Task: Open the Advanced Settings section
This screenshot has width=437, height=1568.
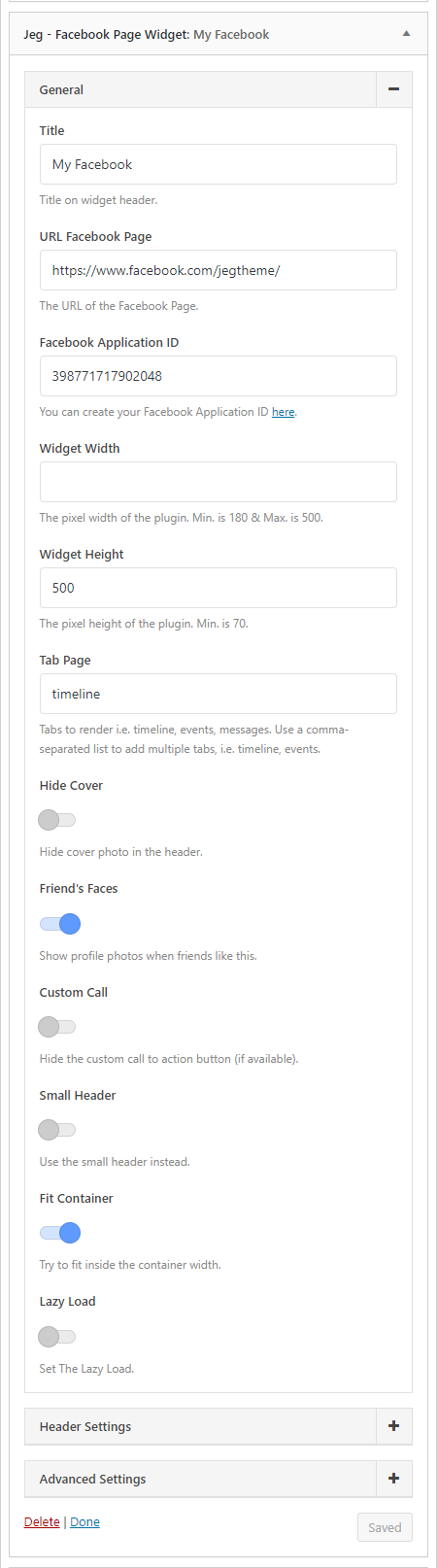Action: (200, 1479)
